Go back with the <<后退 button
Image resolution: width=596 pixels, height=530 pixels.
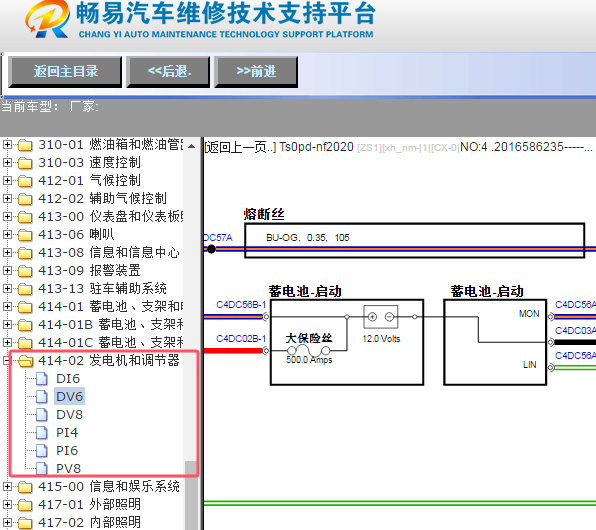coord(168,71)
